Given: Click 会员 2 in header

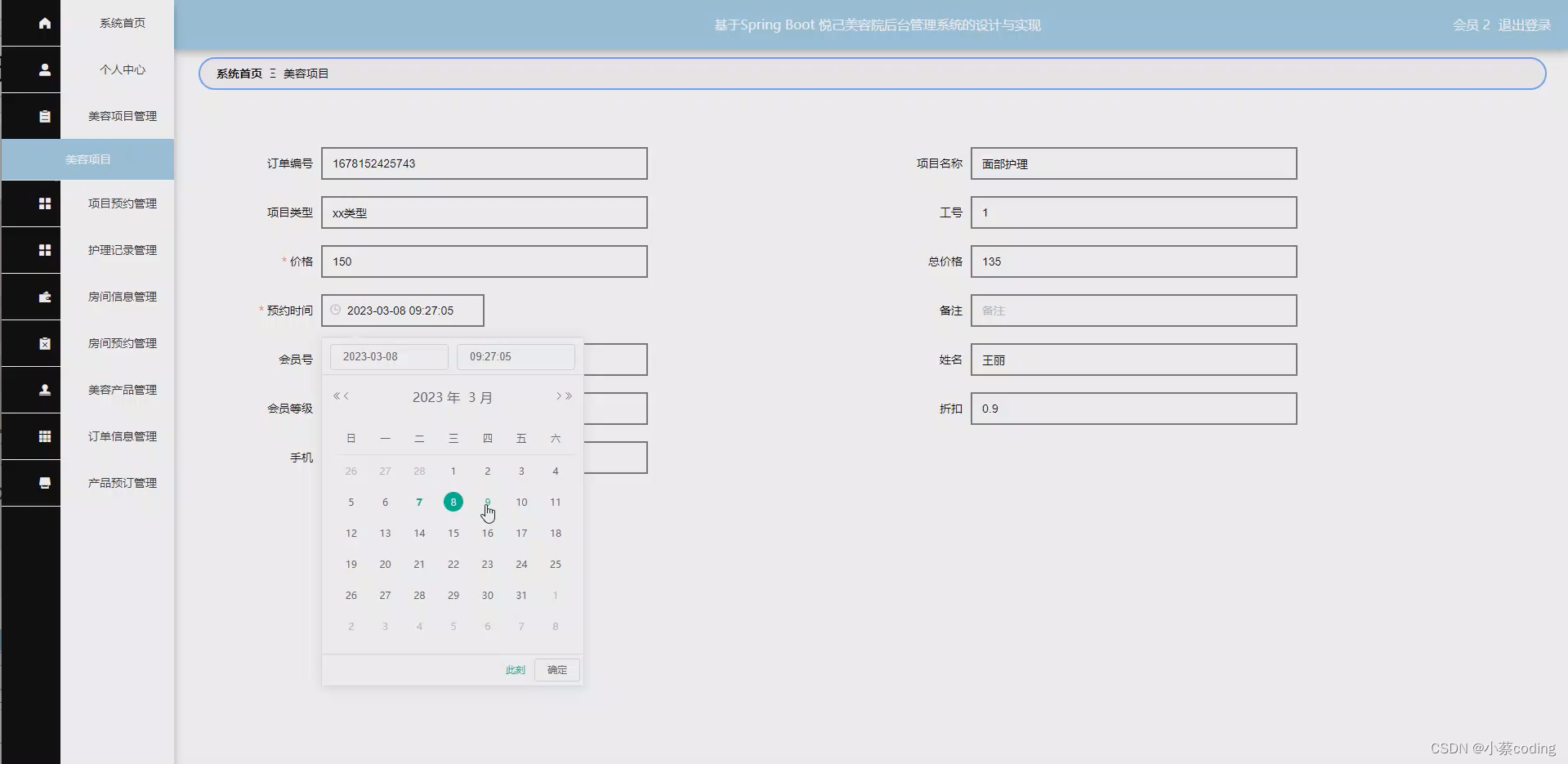Looking at the screenshot, I should click(x=1471, y=25).
